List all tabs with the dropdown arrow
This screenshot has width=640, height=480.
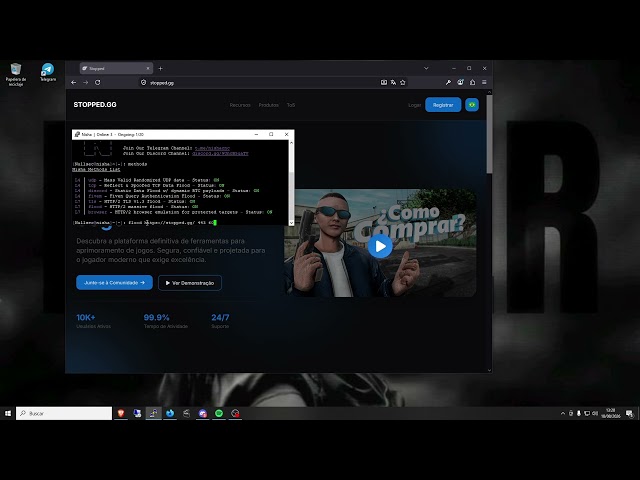[426, 68]
